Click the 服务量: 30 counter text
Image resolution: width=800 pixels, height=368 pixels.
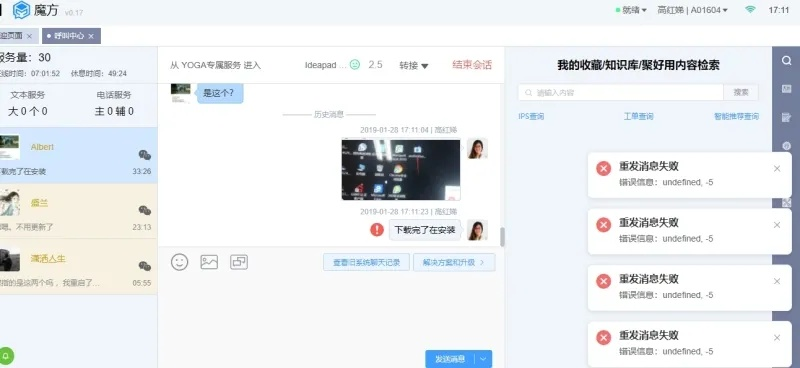click(25, 58)
